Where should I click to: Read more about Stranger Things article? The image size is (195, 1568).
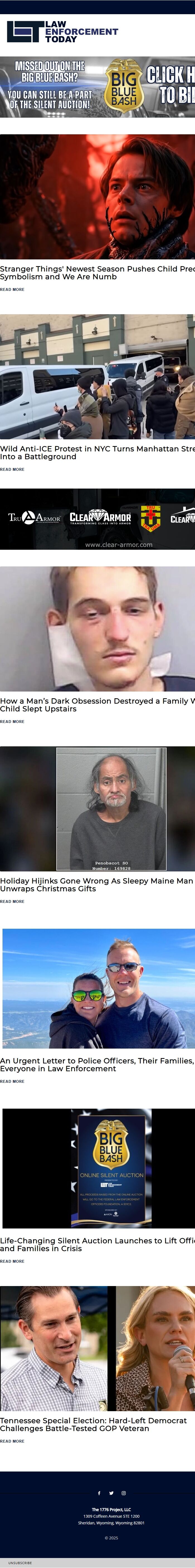[x=12, y=290]
